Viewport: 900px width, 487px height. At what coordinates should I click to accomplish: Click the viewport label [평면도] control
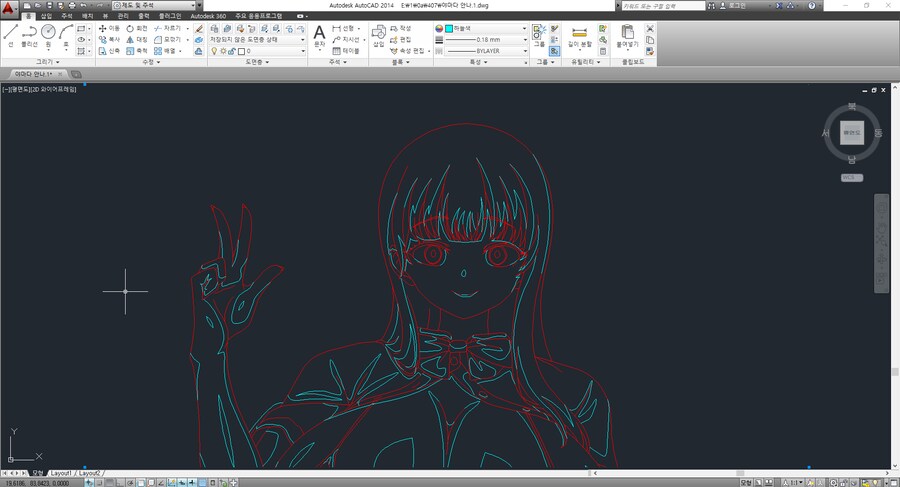[x=20, y=90]
